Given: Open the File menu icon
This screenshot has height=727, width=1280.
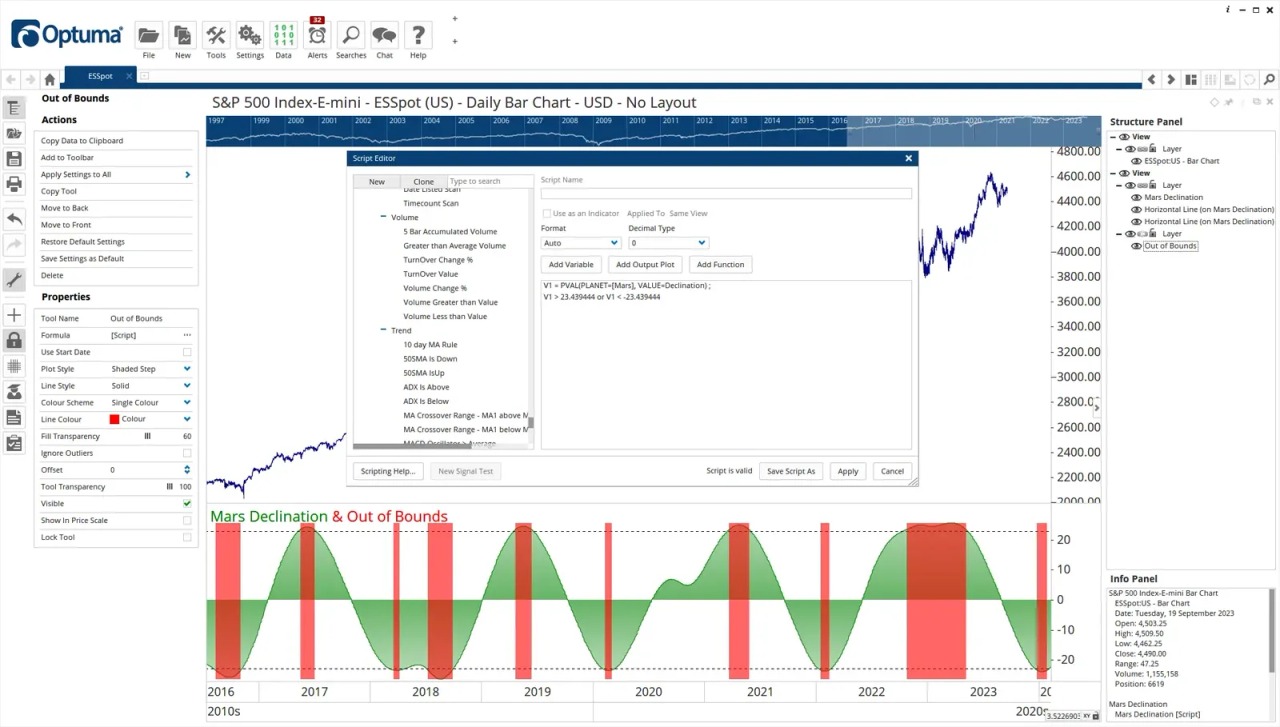Looking at the screenshot, I should point(148,36).
